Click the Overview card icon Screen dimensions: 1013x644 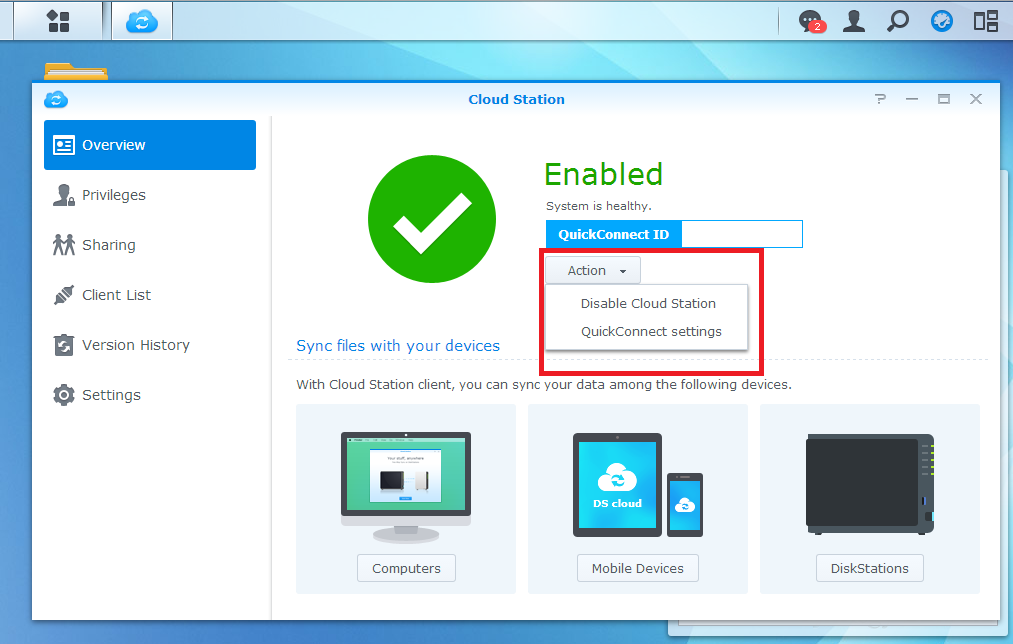point(63,145)
